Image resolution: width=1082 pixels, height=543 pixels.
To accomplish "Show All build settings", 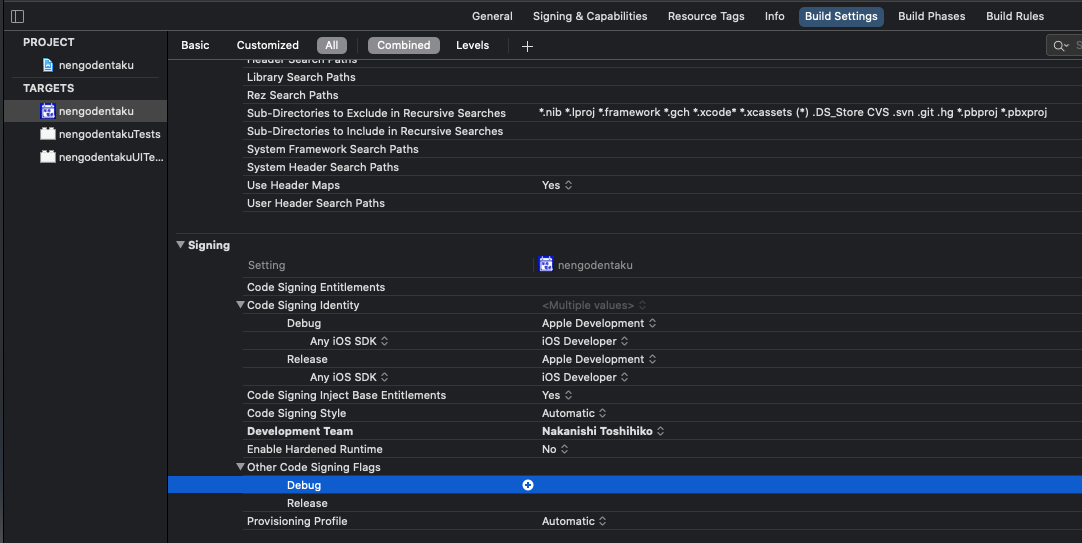I will [332, 46].
